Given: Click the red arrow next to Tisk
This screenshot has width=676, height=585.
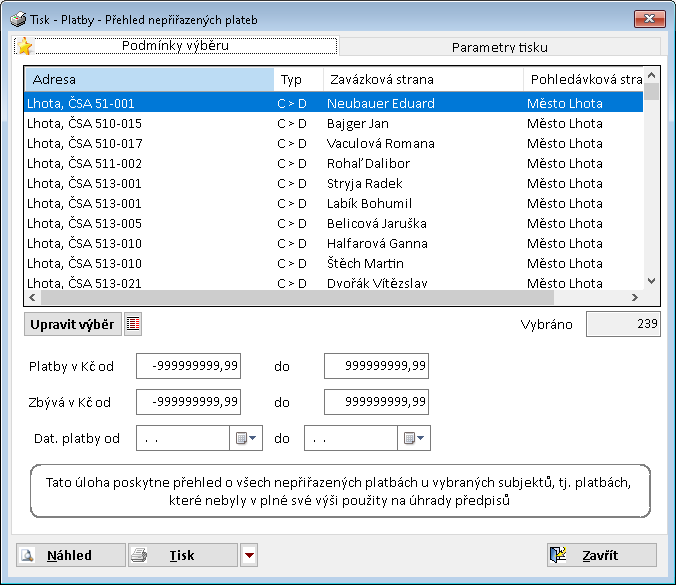Looking at the screenshot, I should point(249,556).
